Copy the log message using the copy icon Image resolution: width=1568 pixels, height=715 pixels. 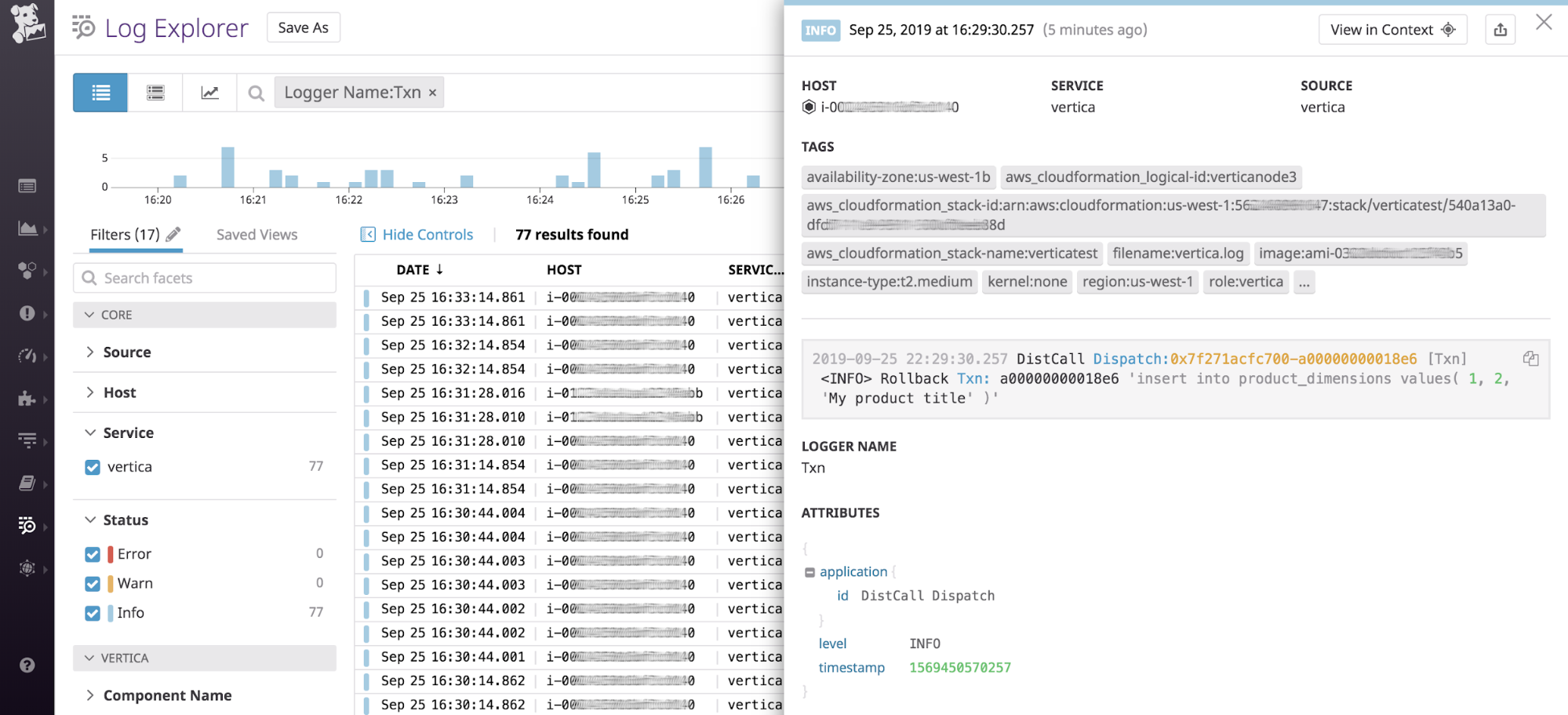[1530, 358]
